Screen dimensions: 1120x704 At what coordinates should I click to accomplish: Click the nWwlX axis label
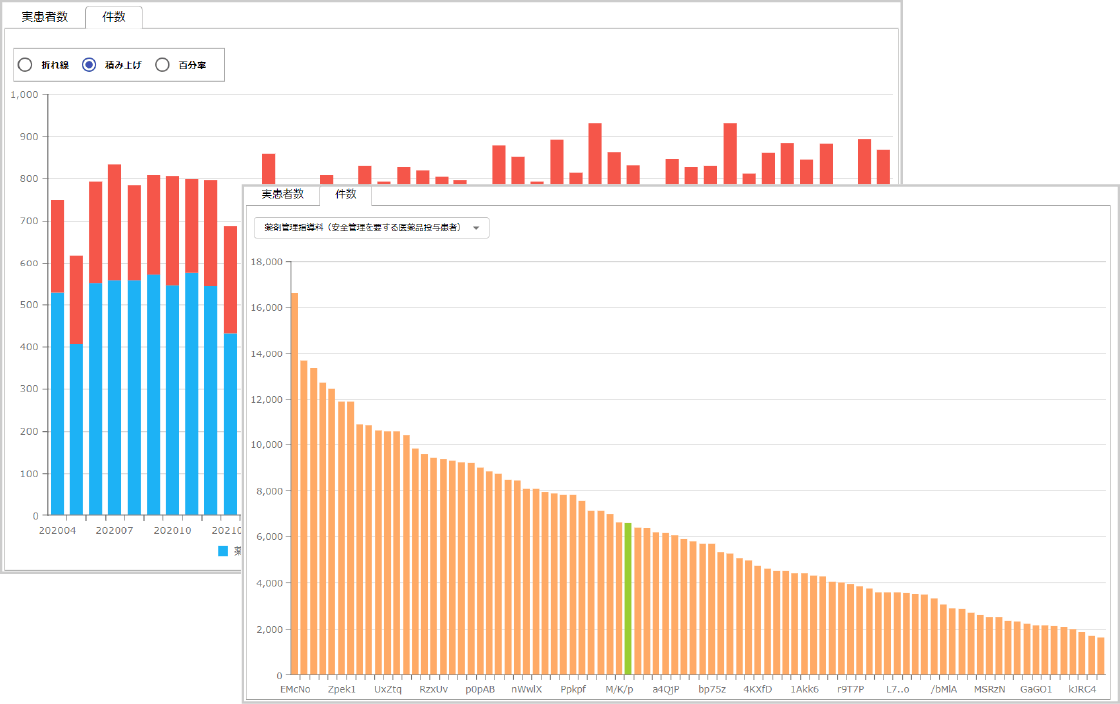(x=526, y=690)
